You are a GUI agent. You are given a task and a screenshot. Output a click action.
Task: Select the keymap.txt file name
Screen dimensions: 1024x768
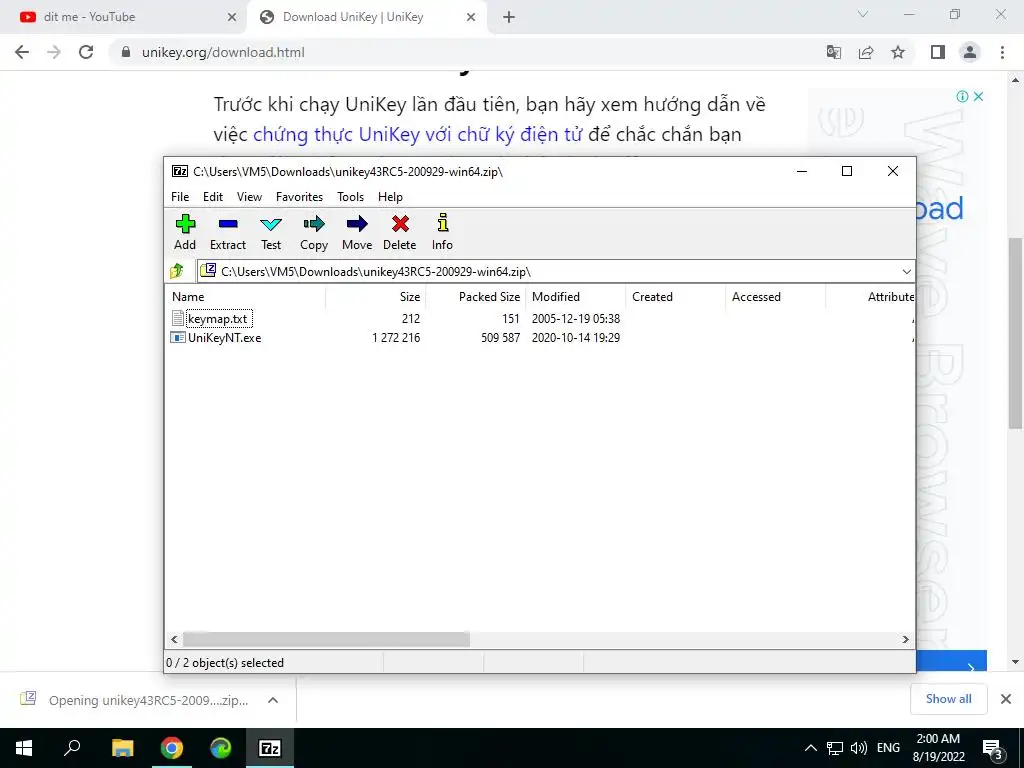click(x=217, y=319)
